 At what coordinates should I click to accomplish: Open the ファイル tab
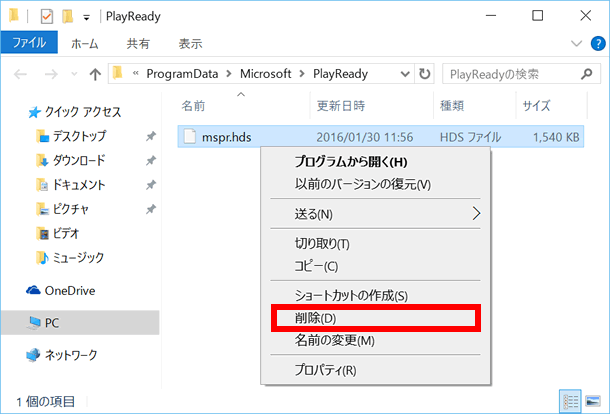29,42
